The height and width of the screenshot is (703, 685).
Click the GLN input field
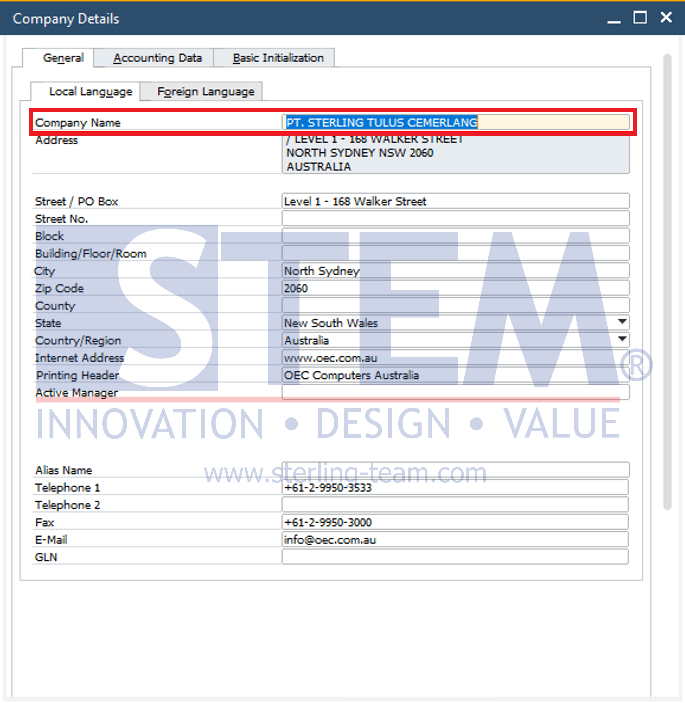(455, 557)
